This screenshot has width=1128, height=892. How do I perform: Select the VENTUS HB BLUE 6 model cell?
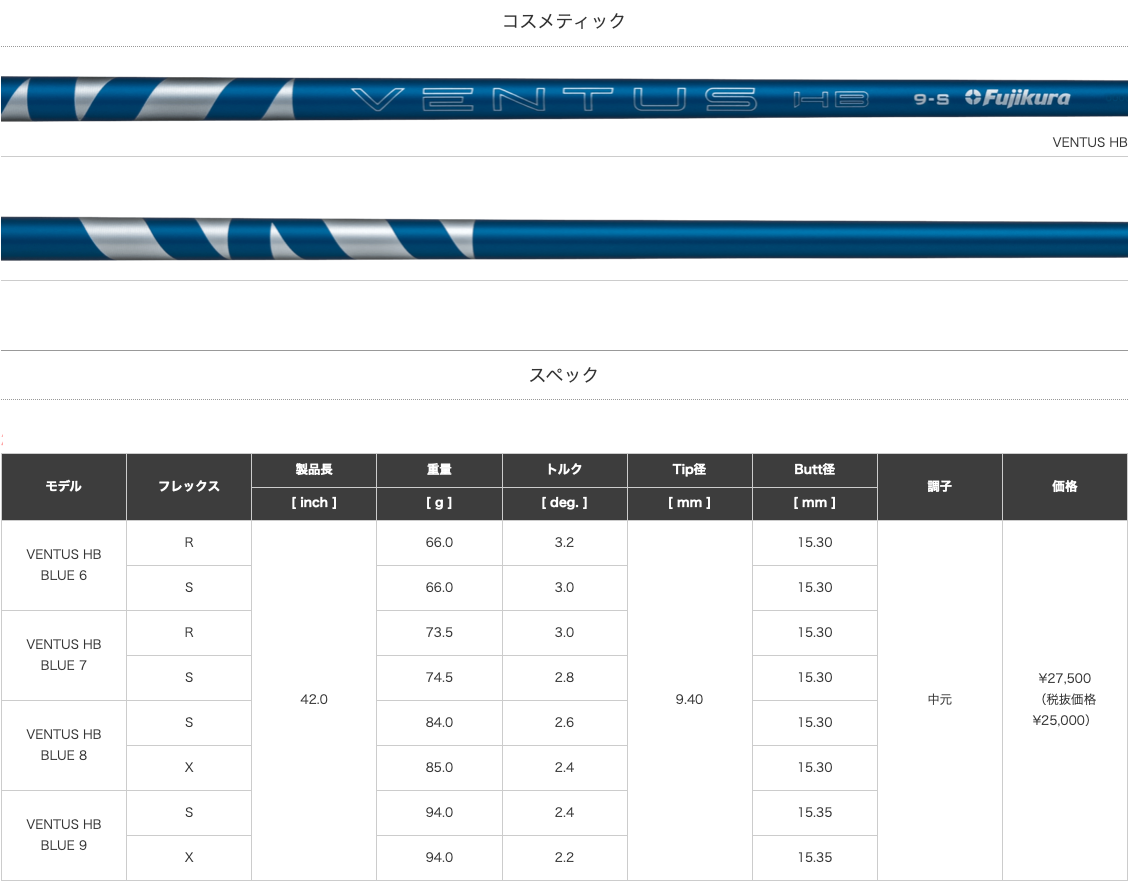click(x=63, y=565)
